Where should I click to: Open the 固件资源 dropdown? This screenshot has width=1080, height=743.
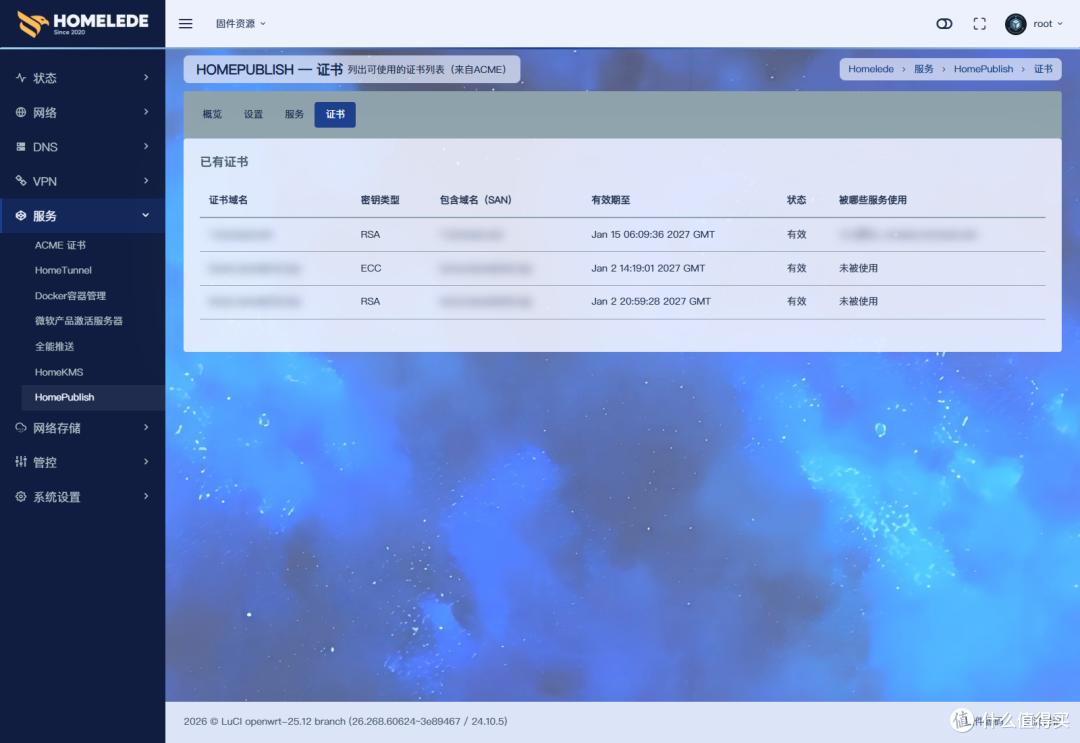[x=240, y=23]
